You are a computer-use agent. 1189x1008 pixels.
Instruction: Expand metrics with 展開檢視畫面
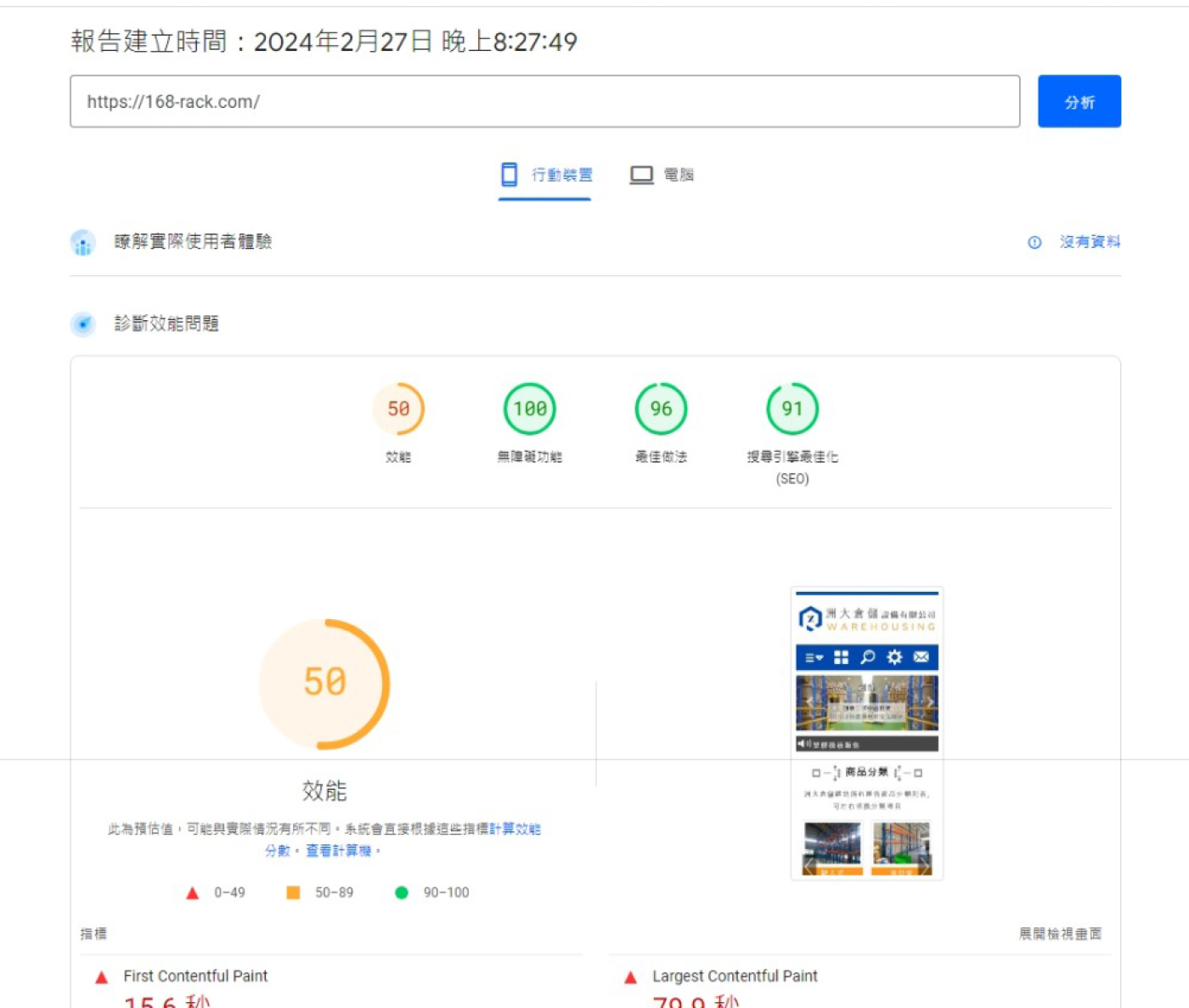coord(1060,934)
